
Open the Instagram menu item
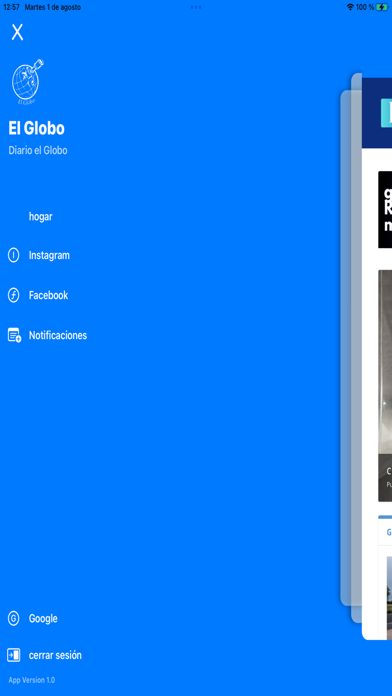[x=49, y=256]
